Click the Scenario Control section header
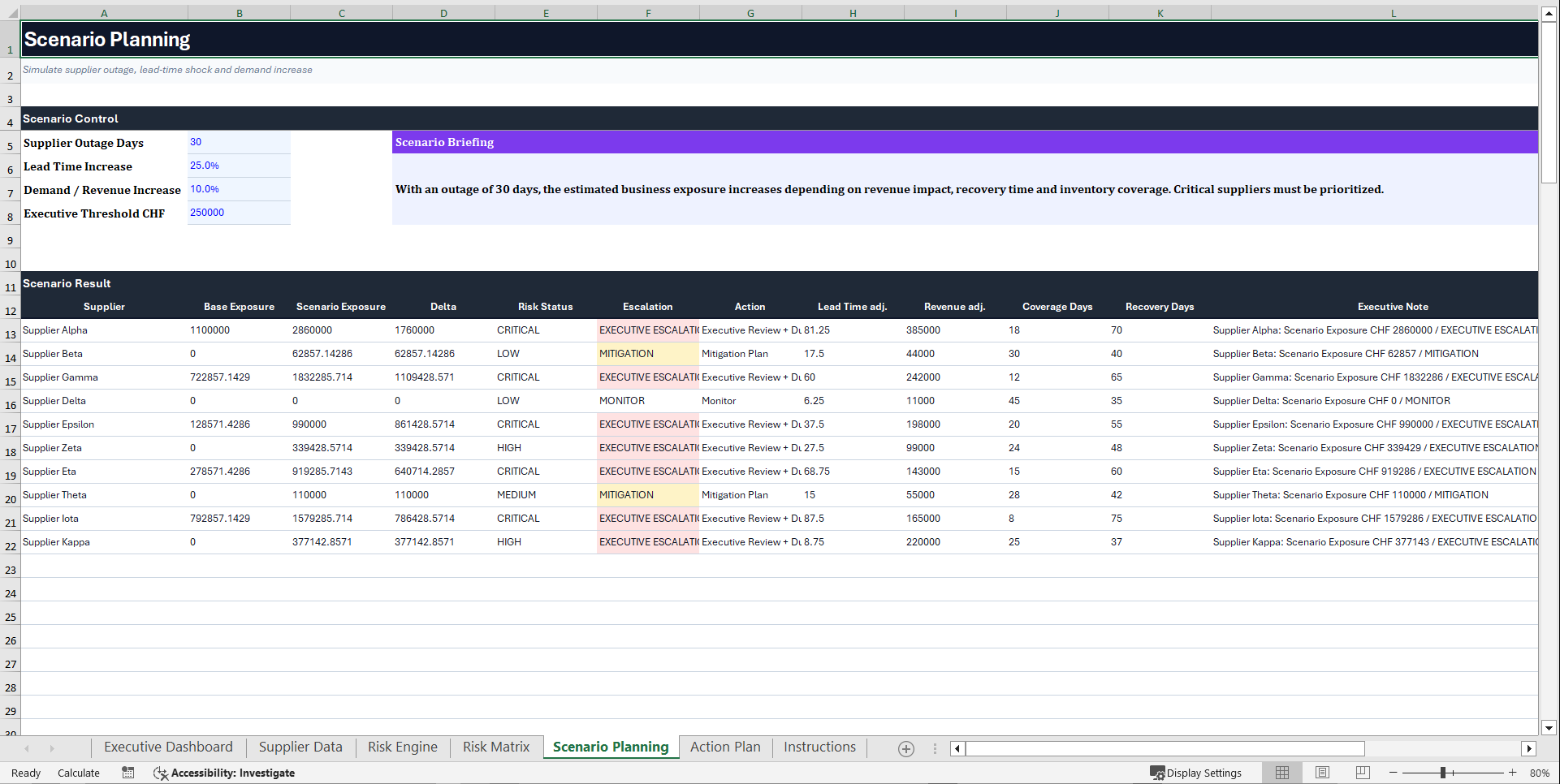Viewport: 1560px width, 784px height. 780,118
